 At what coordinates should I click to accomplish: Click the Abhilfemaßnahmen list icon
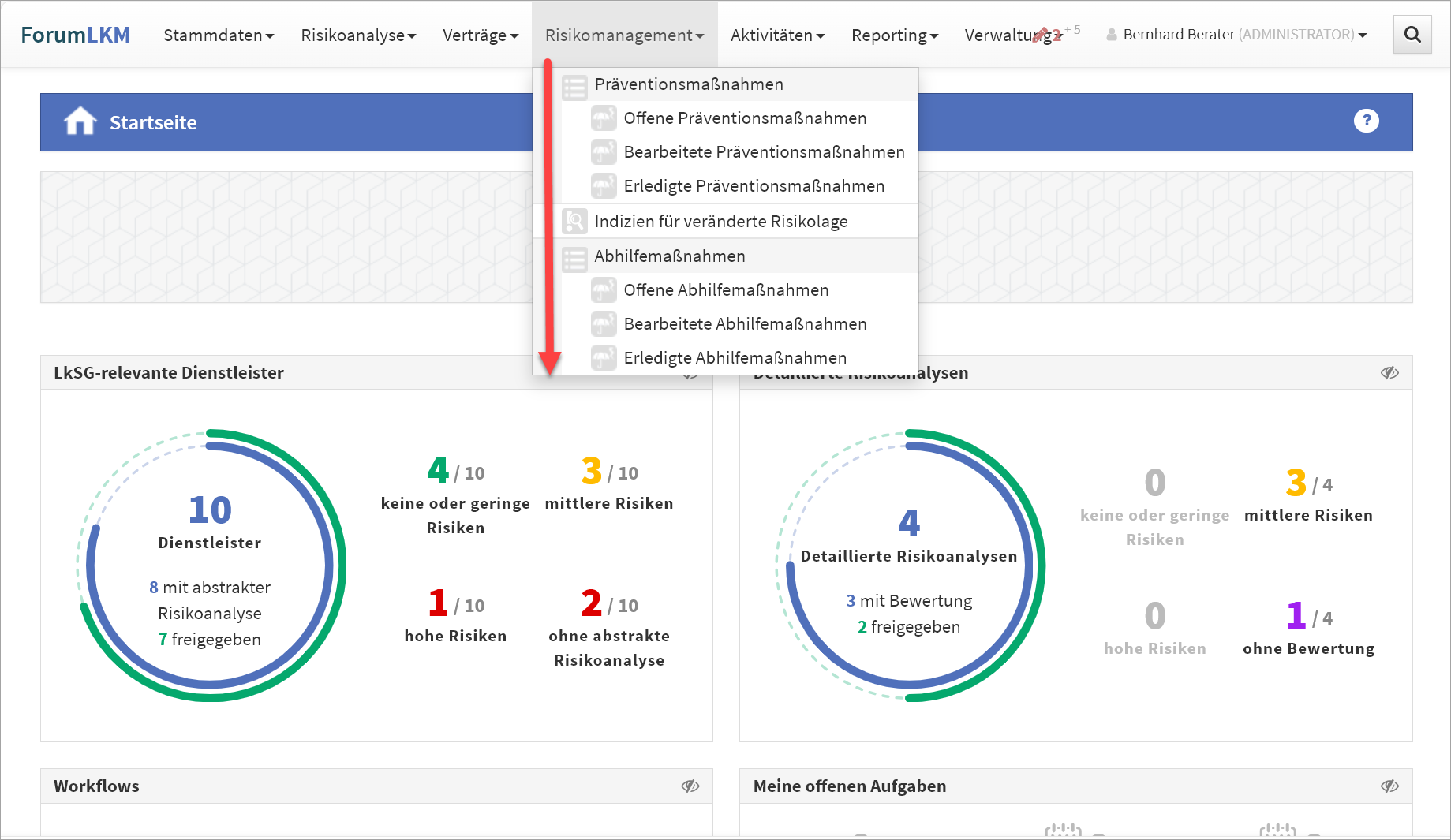[x=574, y=257]
